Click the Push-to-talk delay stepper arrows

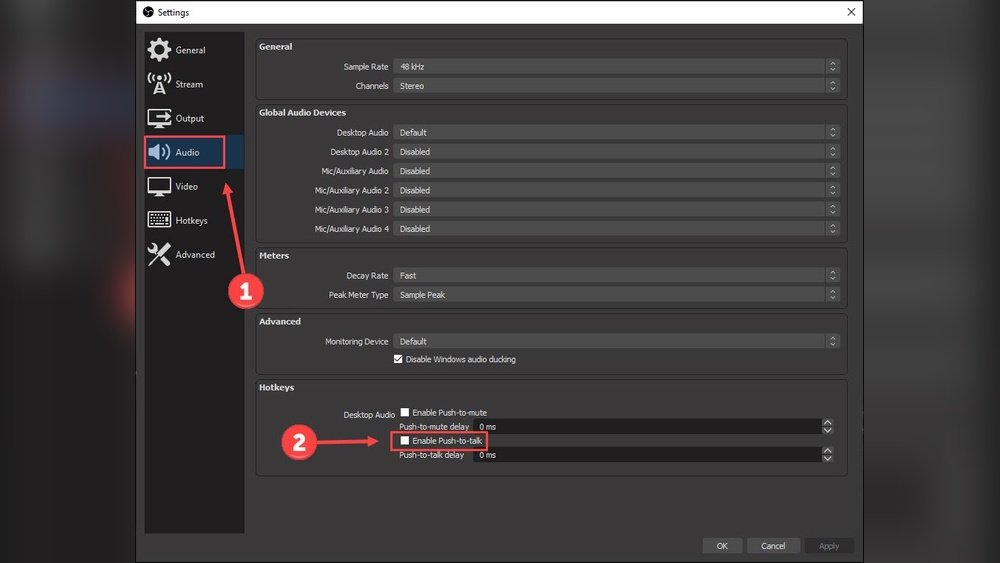pyautogui.click(x=827, y=455)
